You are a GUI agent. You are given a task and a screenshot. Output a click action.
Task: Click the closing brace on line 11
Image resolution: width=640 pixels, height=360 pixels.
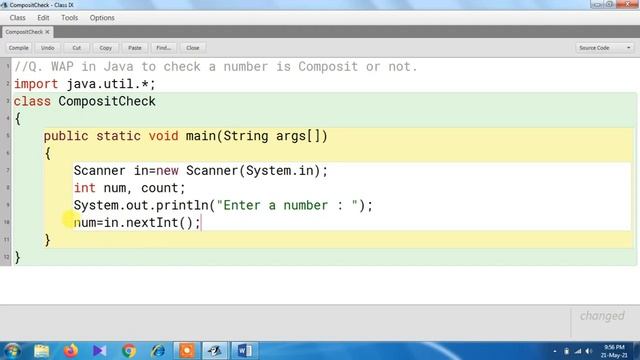(47, 240)
